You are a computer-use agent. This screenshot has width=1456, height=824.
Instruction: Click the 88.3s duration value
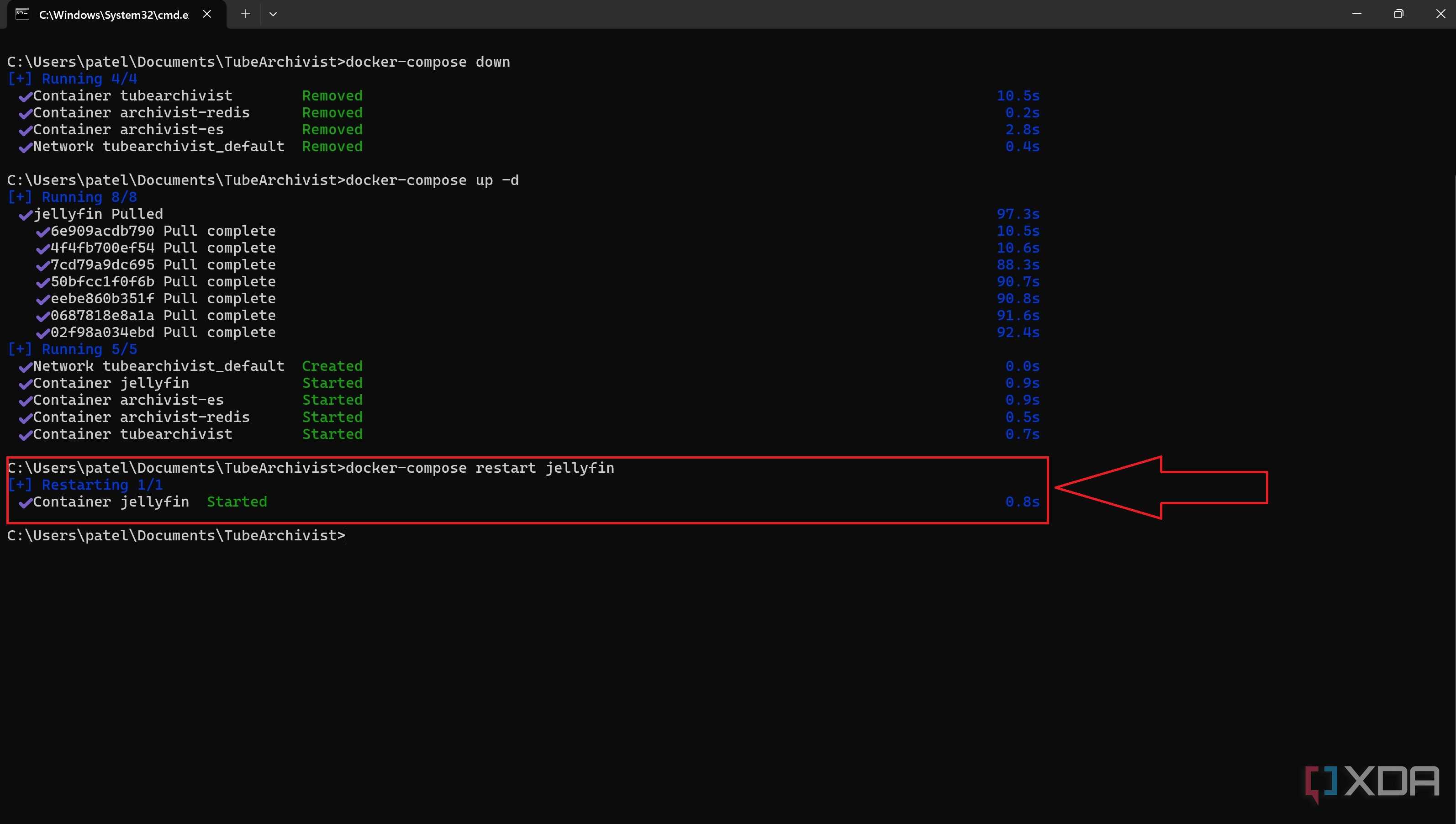[1018, 265]
